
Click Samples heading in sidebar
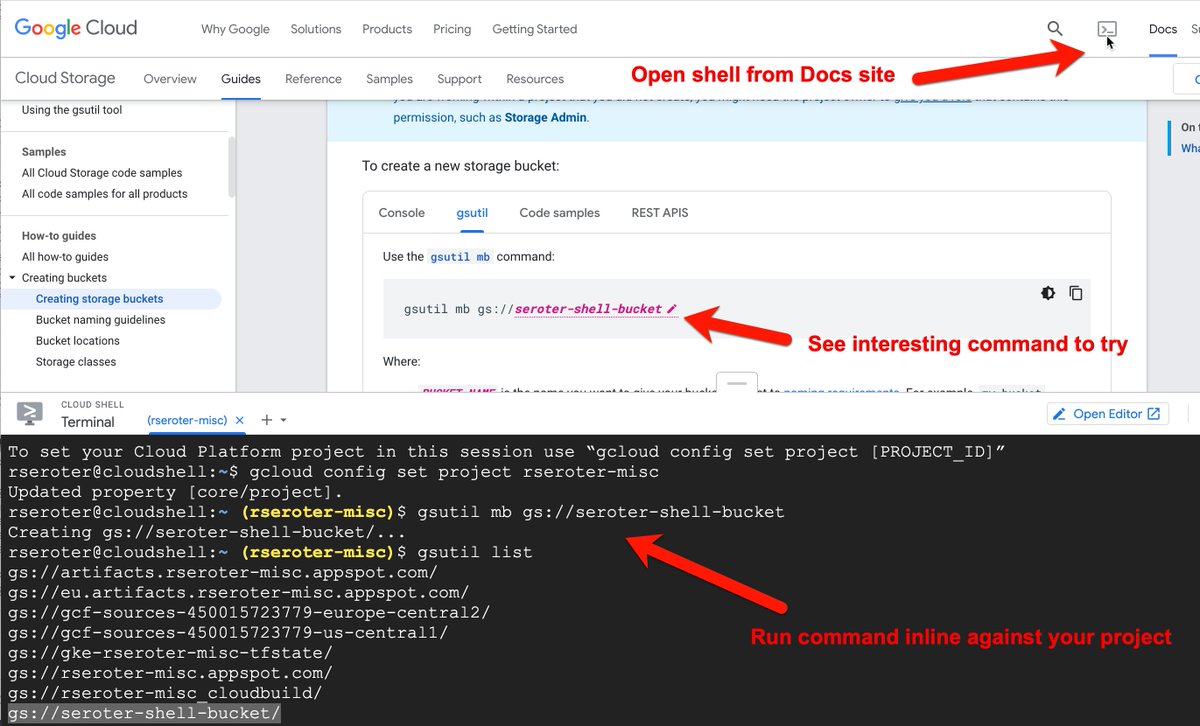tap(44, 152)
